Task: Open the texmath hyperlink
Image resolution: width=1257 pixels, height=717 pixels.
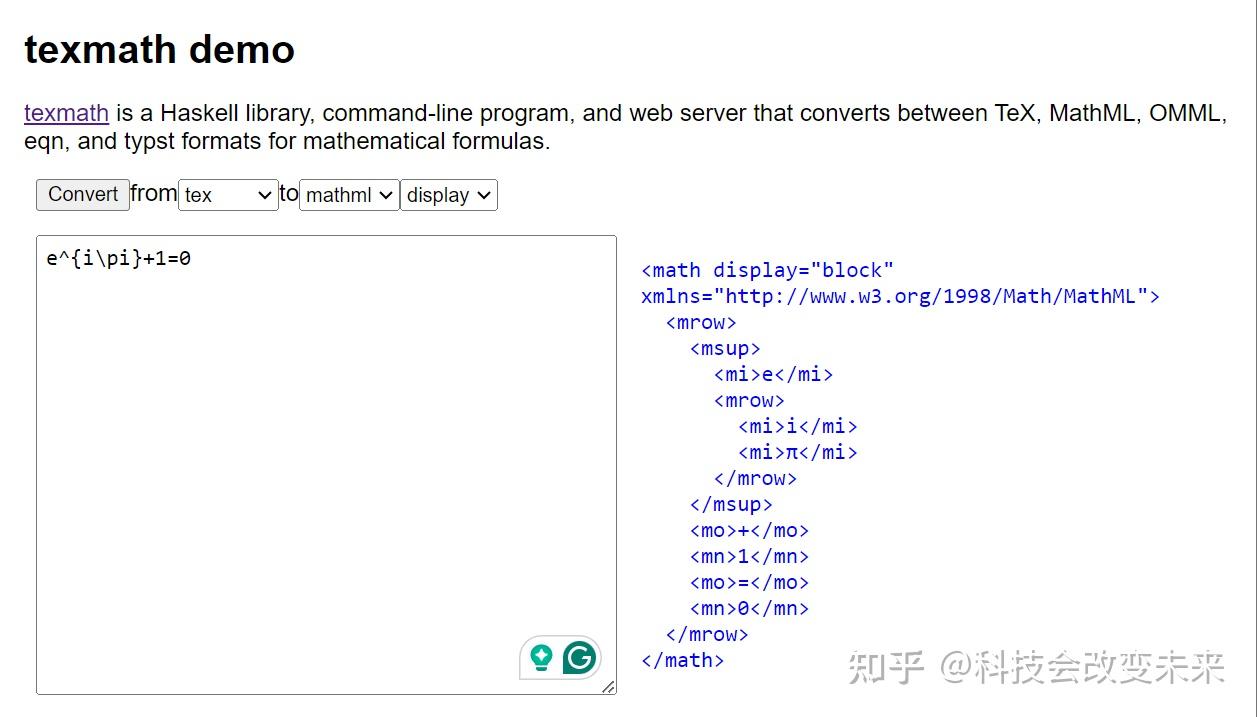Action: (x=66, y=113)
